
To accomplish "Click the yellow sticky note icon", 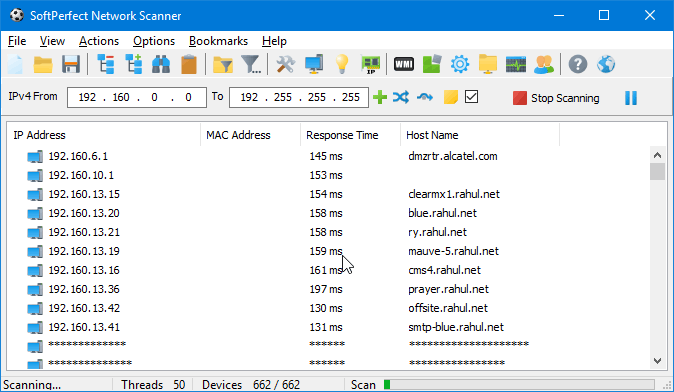I will point(450,97).
